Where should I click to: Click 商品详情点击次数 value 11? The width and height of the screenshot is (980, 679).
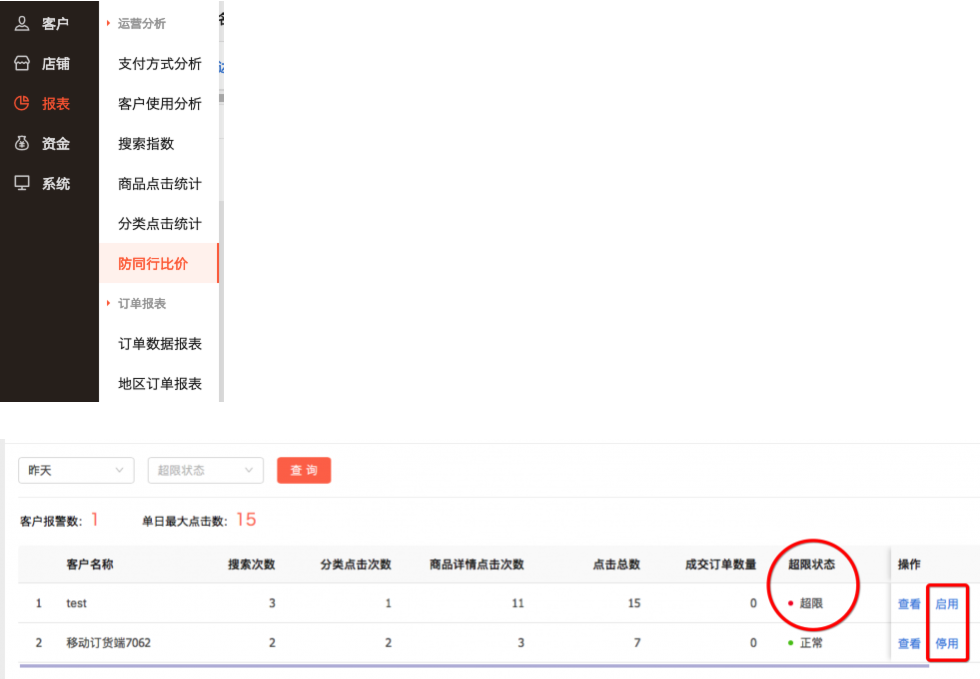[x=518, y=603]
